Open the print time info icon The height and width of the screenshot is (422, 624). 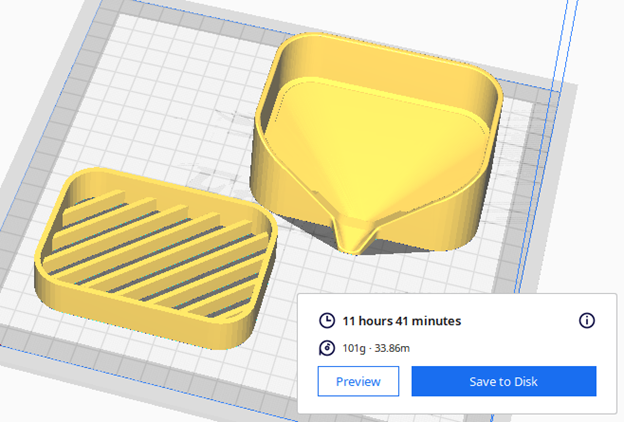(587, 320)
